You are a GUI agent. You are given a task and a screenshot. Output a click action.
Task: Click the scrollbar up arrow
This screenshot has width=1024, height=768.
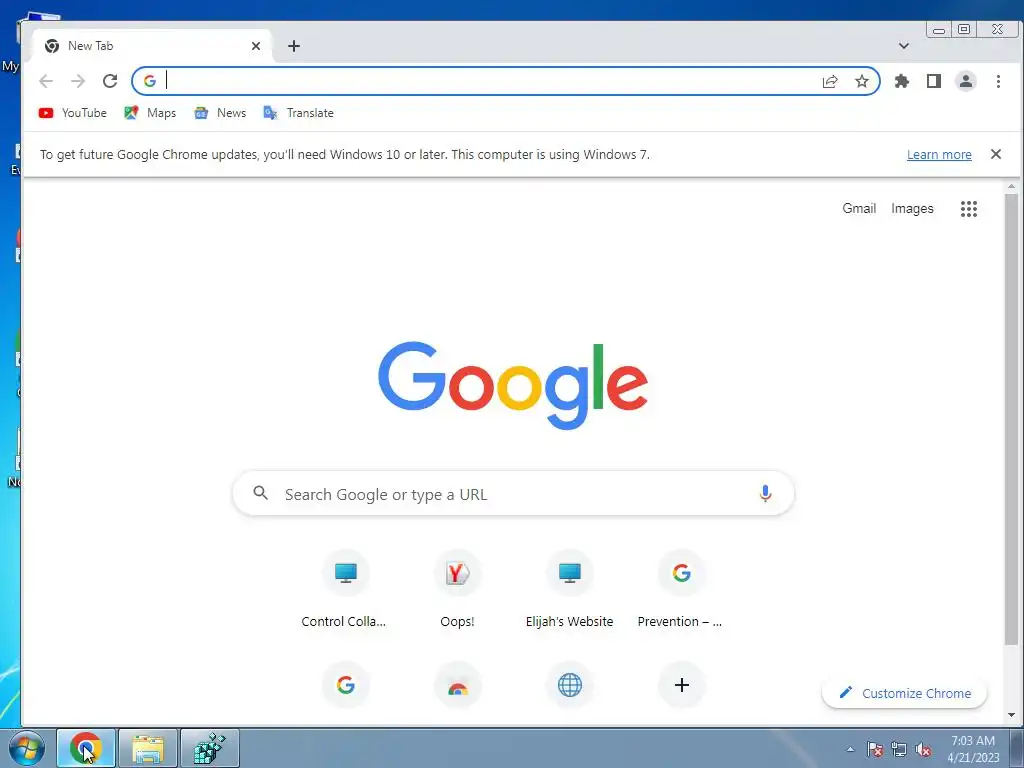(x=1012, y=187)
